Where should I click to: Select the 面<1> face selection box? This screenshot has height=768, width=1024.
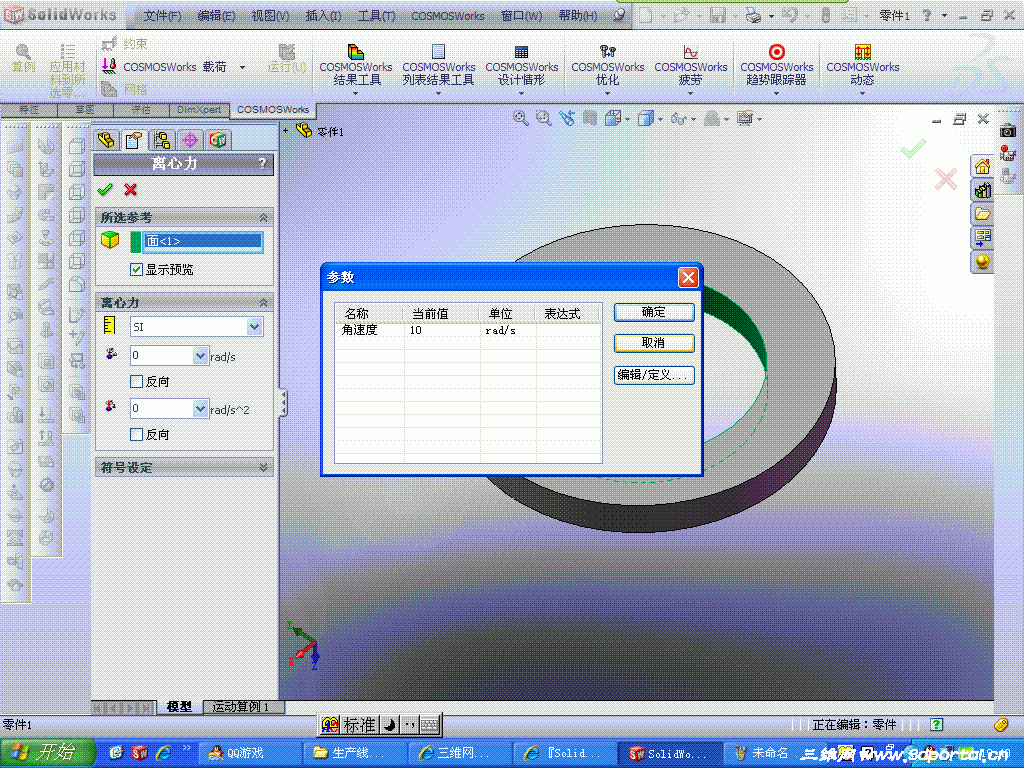click(x=203, y=241)
